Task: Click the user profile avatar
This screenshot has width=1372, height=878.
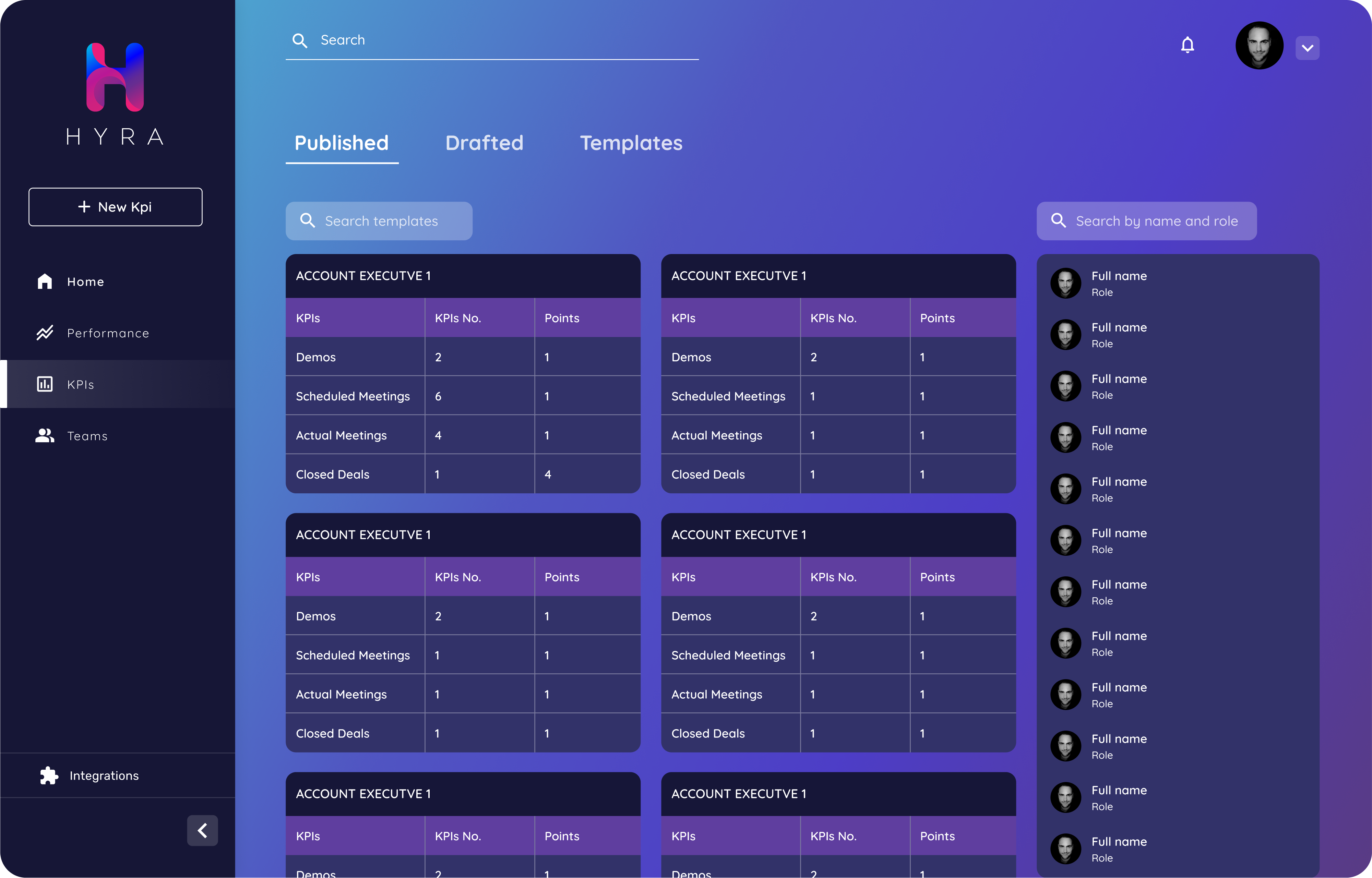Action: pos(1259,46)
